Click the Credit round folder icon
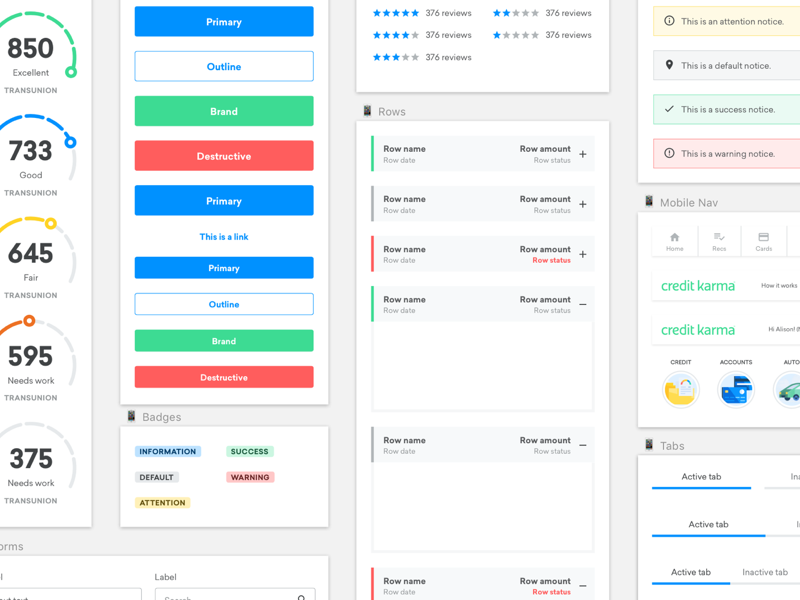800x600 pixels. point(681,390)
